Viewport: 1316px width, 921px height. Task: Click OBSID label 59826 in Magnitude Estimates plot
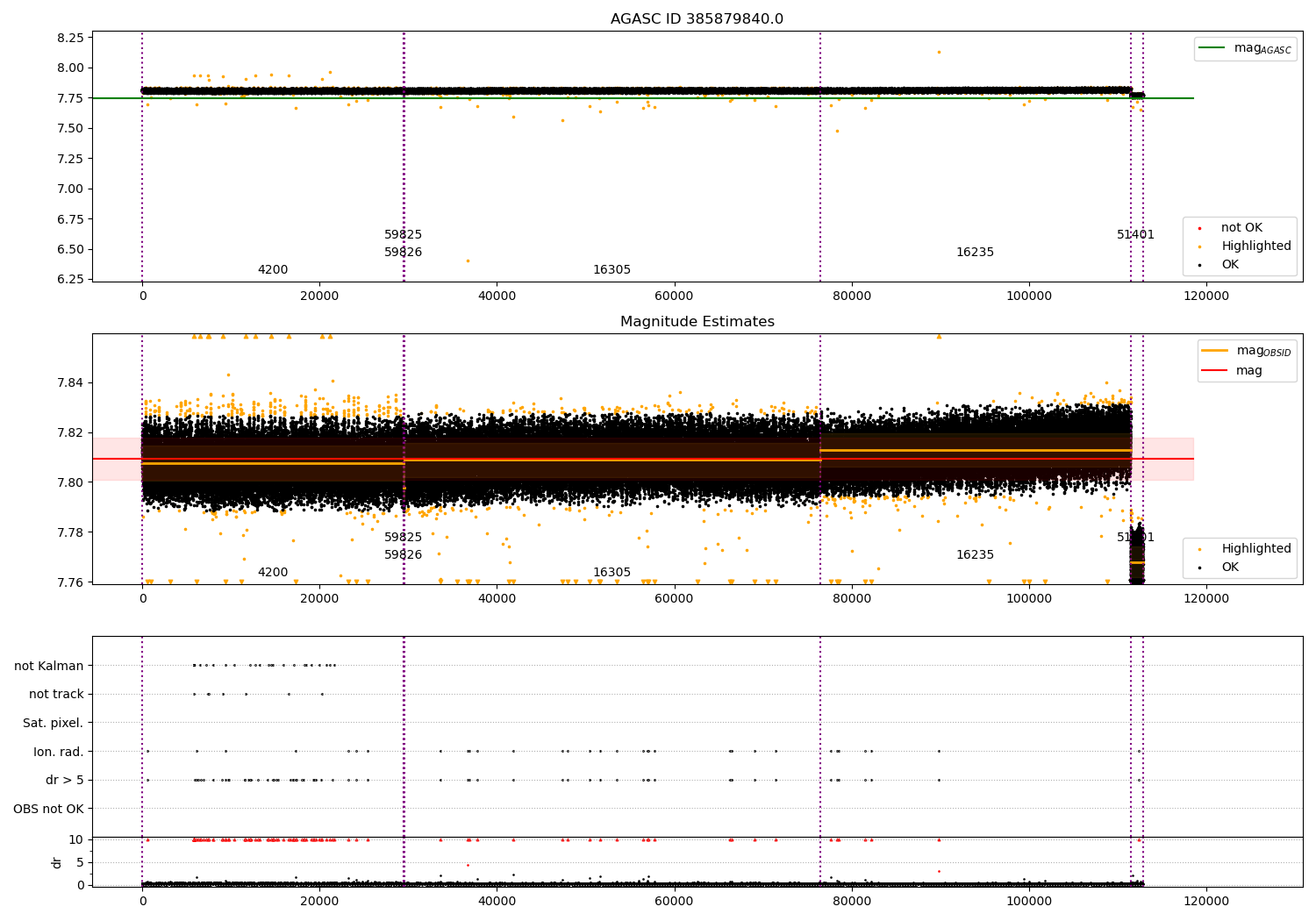[x=404, y=555]
